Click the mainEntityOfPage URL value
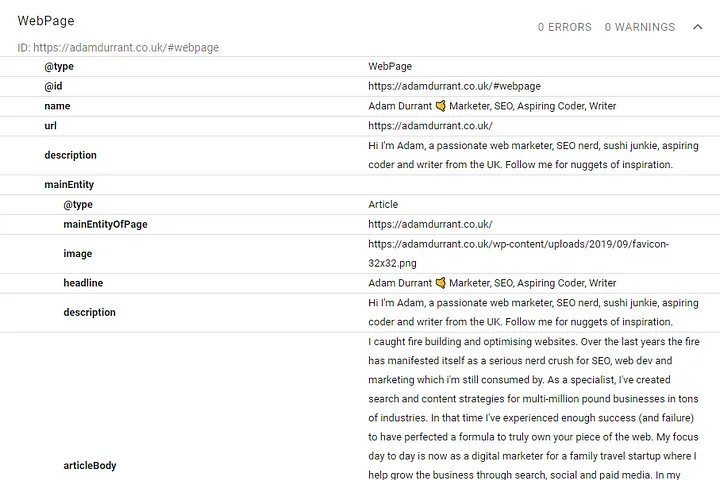720x480 pixels. point(430,224)
